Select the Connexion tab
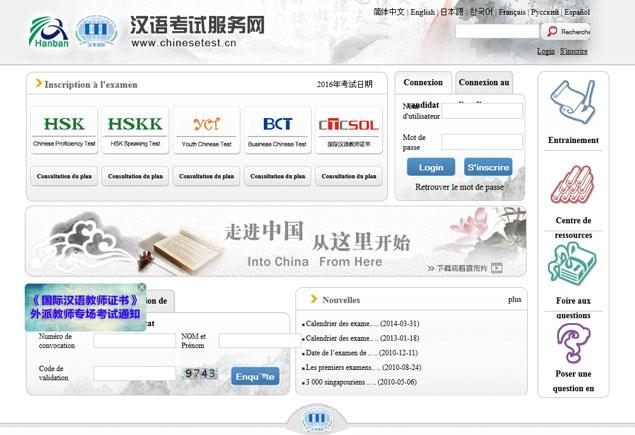Screen dimensions: 635x435 click(423, 83)
